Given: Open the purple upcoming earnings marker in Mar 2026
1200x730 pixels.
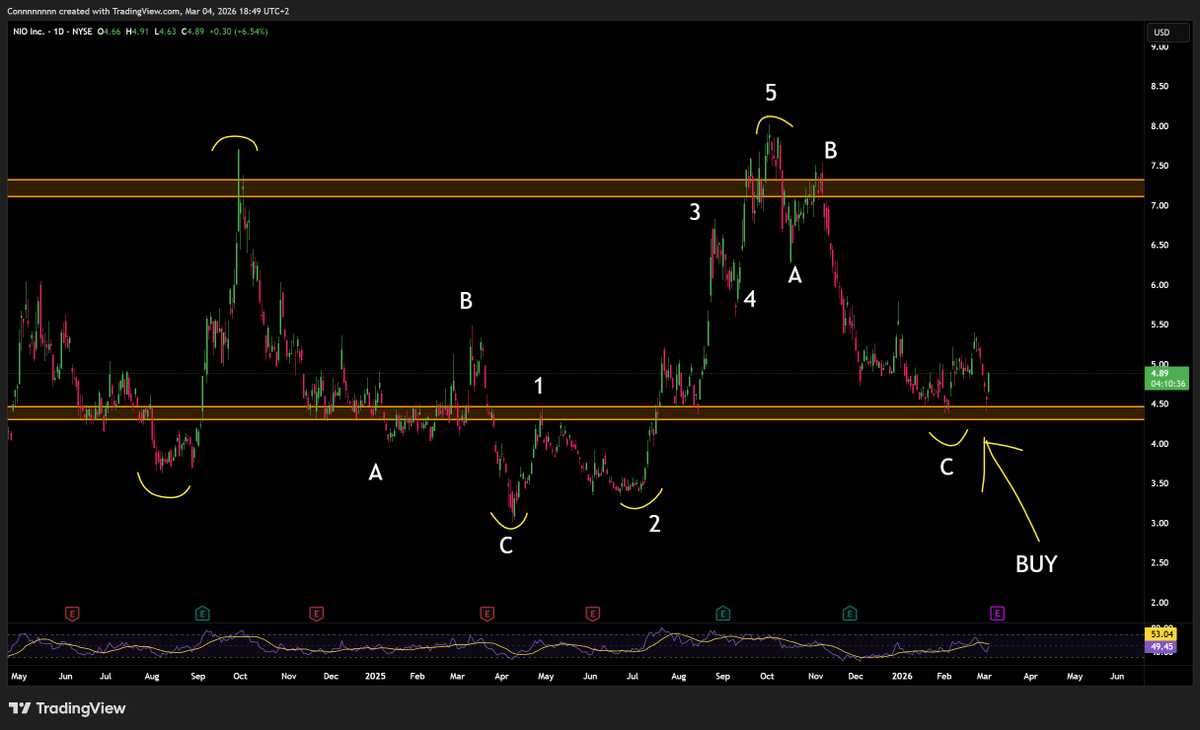Looking at the screenshot, I should pyautogui.click(x=996, y=612).
